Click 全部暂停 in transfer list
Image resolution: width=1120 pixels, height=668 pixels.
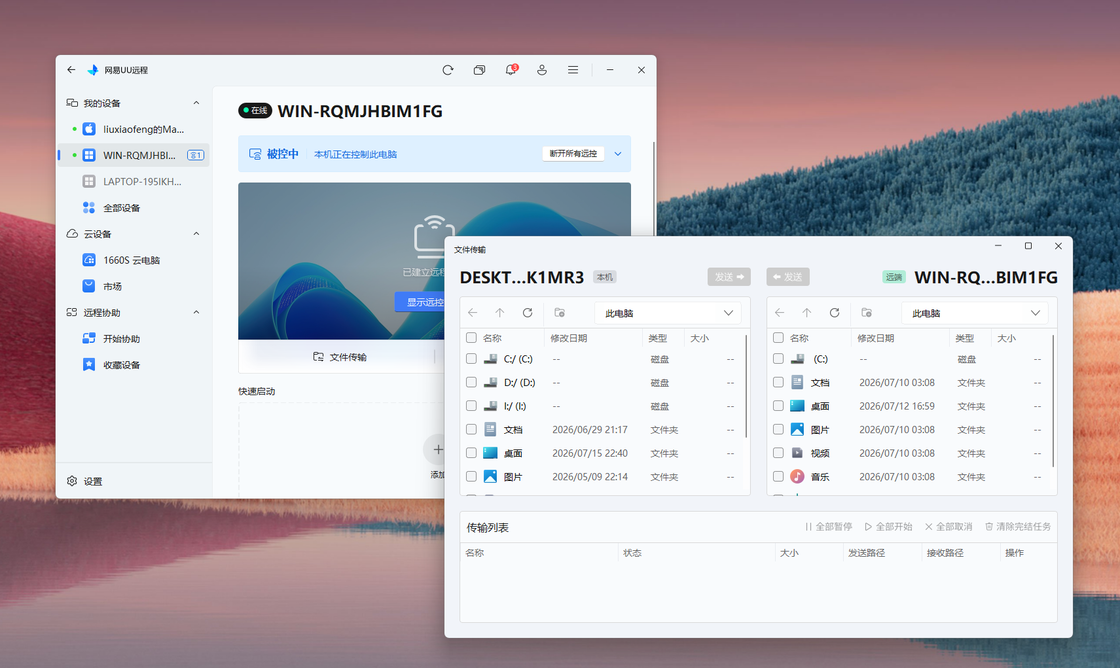pyautogui.click(x=829, y=527)
